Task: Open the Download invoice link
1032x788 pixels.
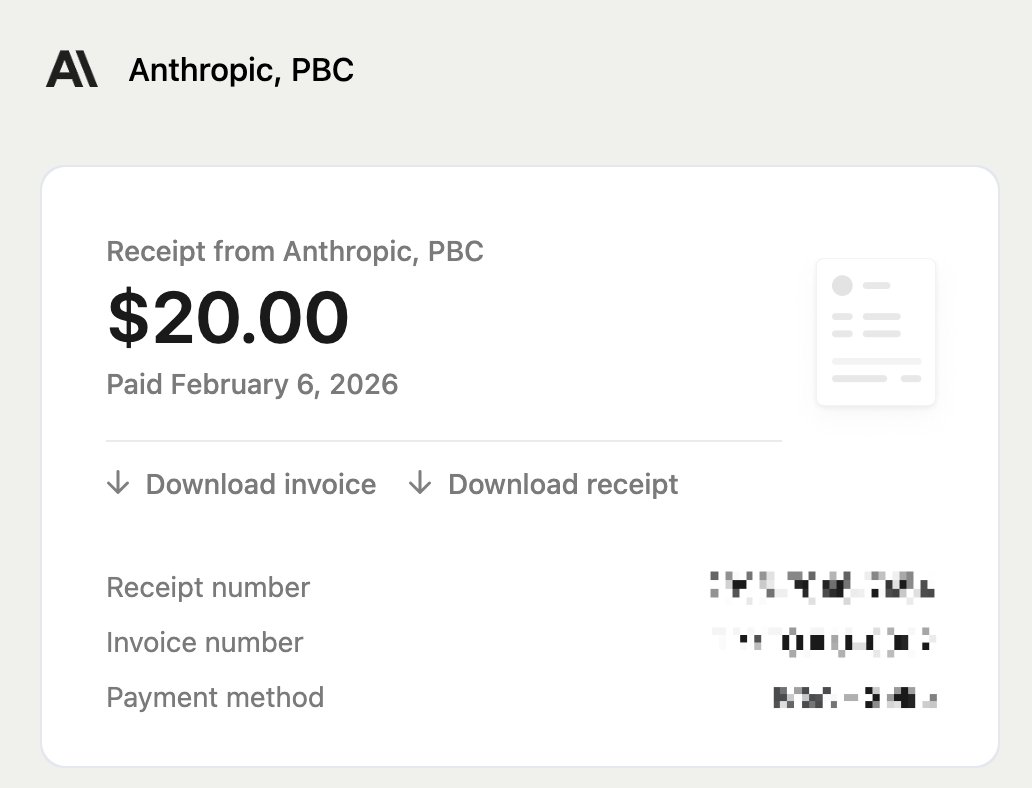Action: pyautogui.click(x=260, y=485)
